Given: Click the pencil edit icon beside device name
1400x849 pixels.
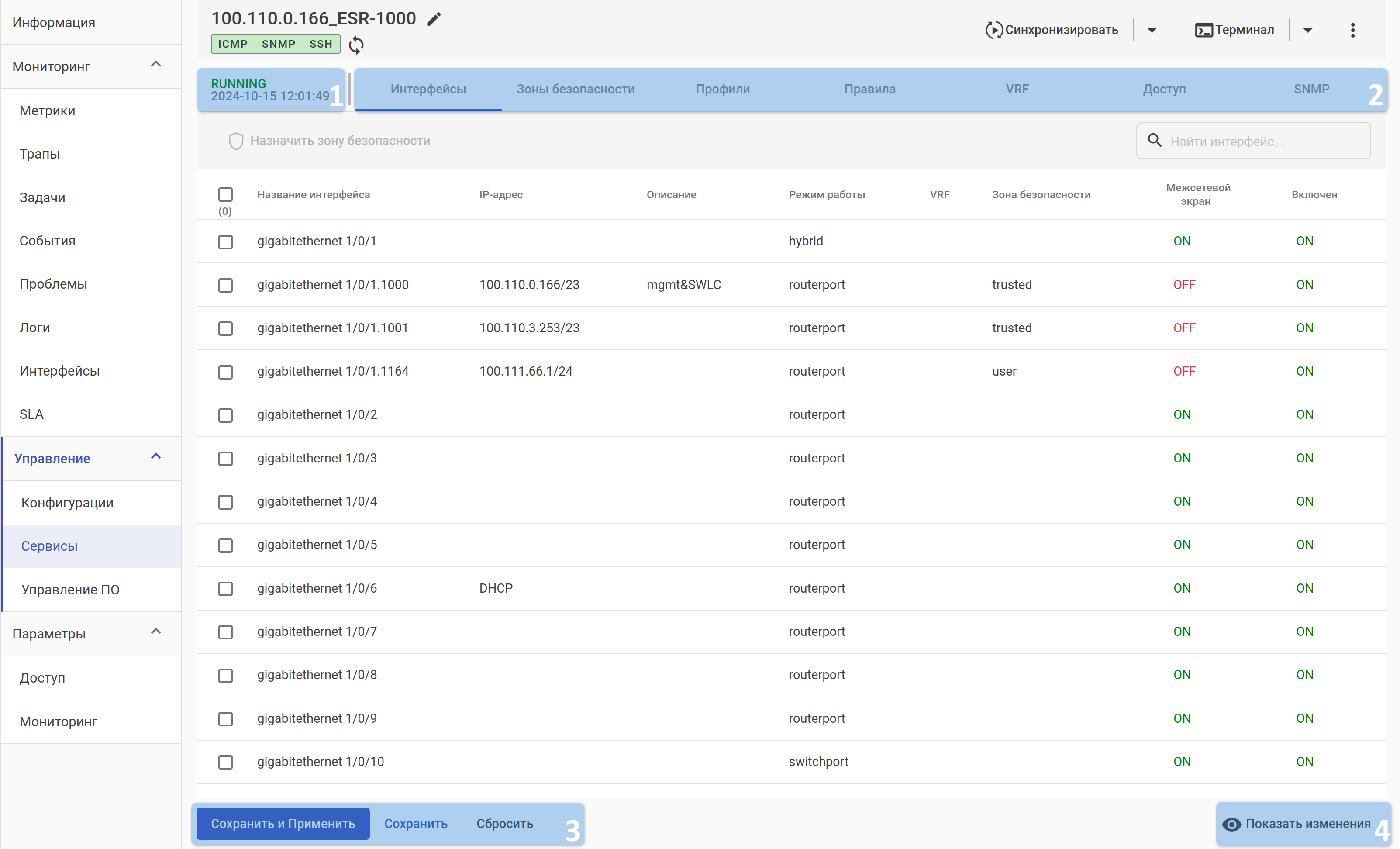Looking at the screenshot, I should (434, 19).
